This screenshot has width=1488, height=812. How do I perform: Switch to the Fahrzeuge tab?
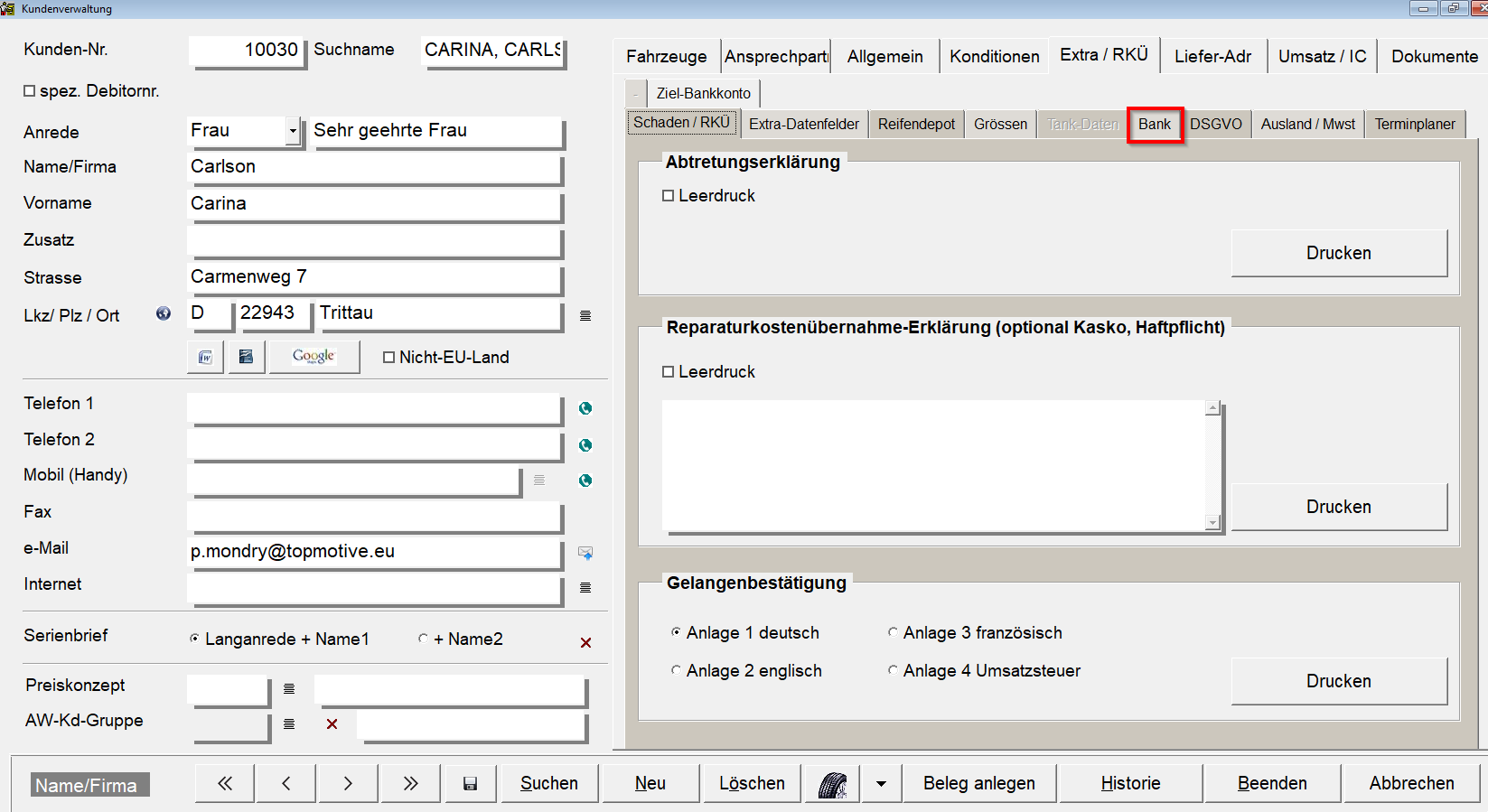(x=667, y=56)
